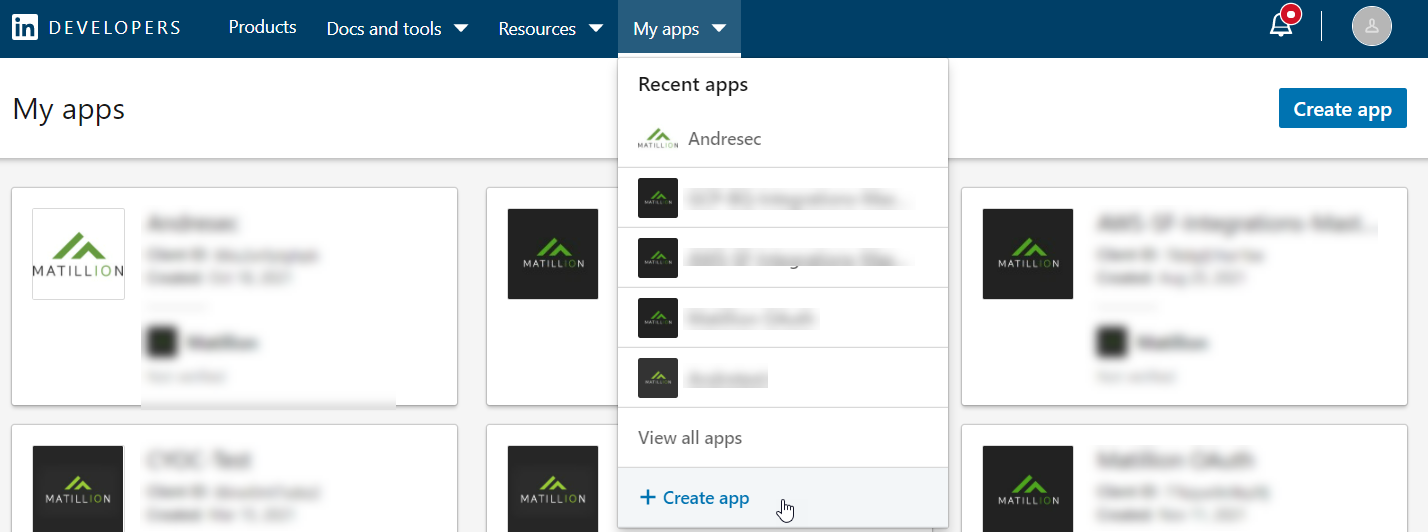Click the CYOC-Test card logo

click(78, 489)
